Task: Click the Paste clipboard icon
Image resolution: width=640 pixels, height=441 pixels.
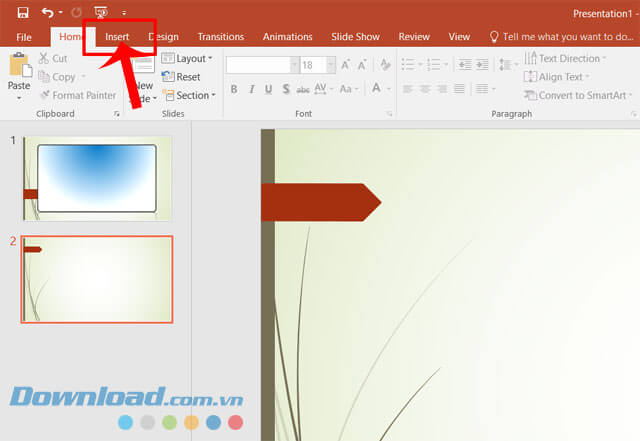Action: tap(20, 65)
